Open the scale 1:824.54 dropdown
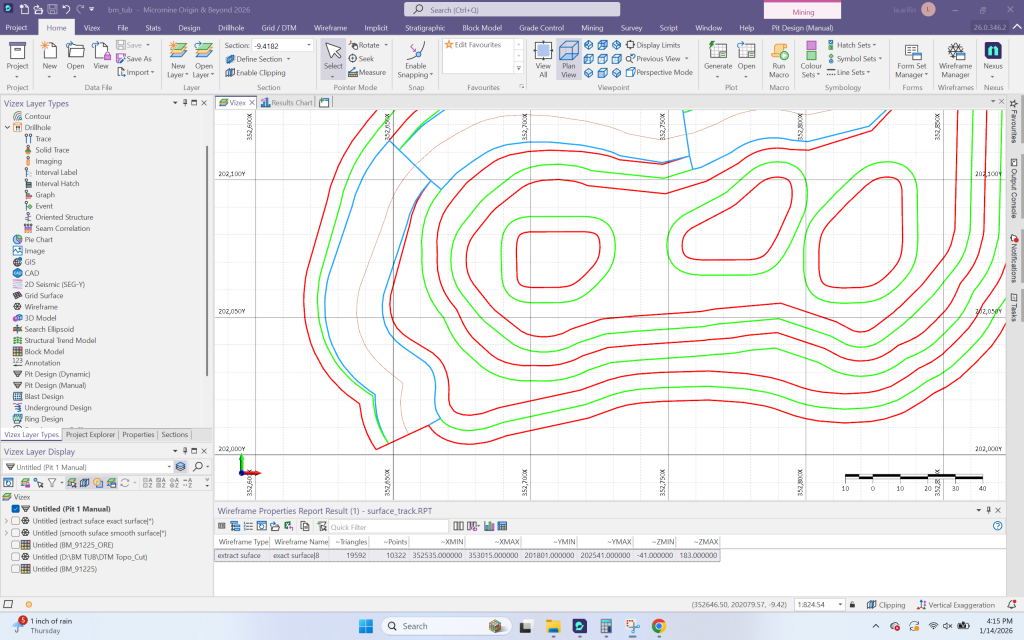The image size is (1024, 640). [840, 605]
